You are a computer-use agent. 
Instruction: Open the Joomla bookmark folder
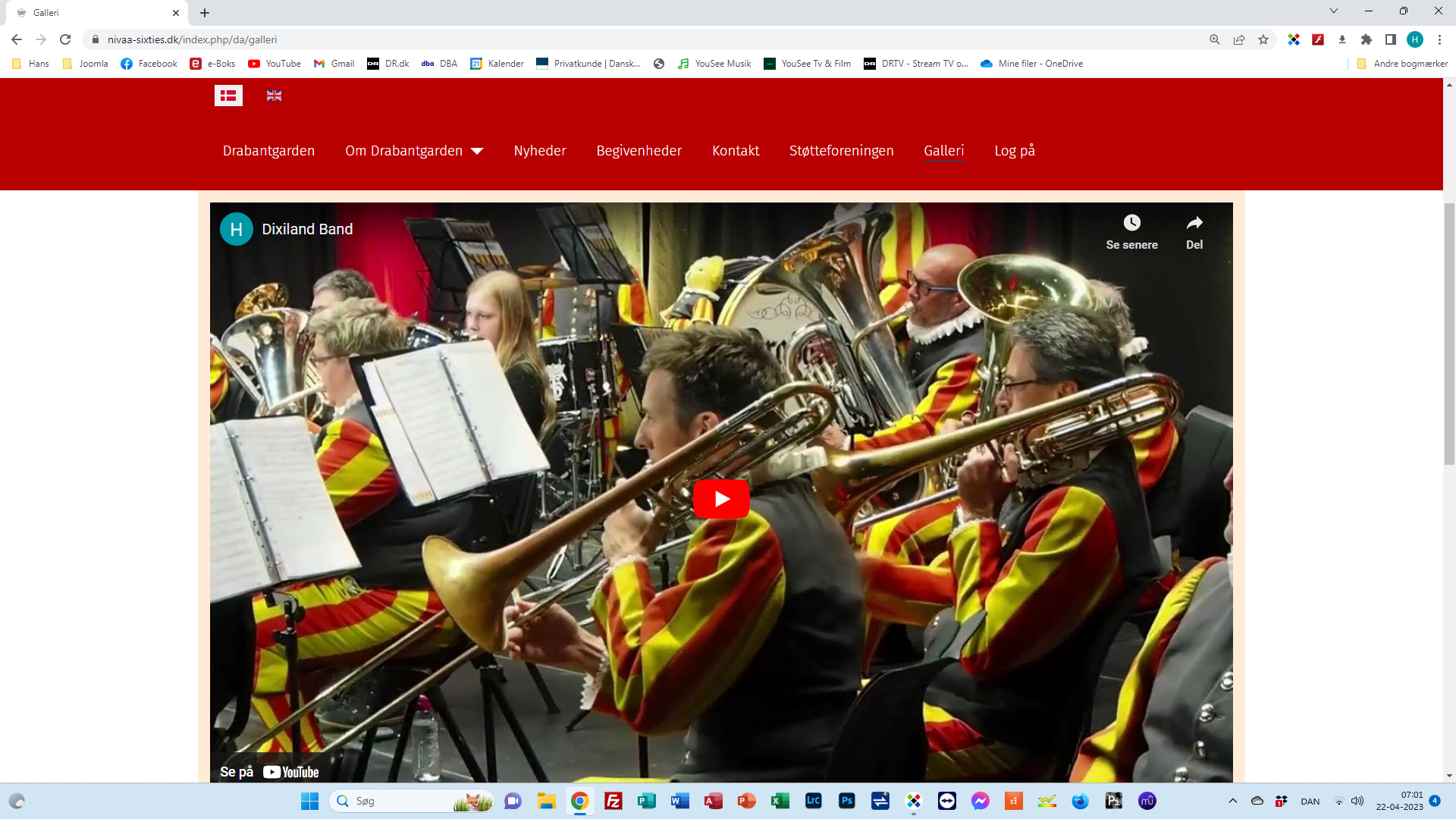85,64
